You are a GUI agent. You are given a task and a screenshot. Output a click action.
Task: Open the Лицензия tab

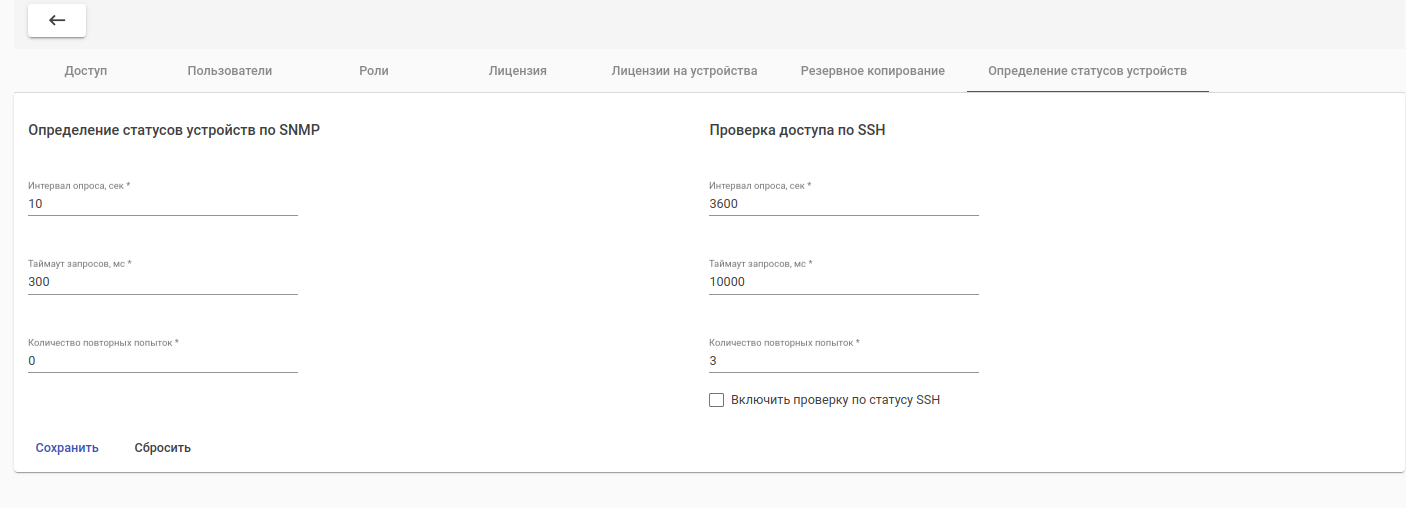517,71
